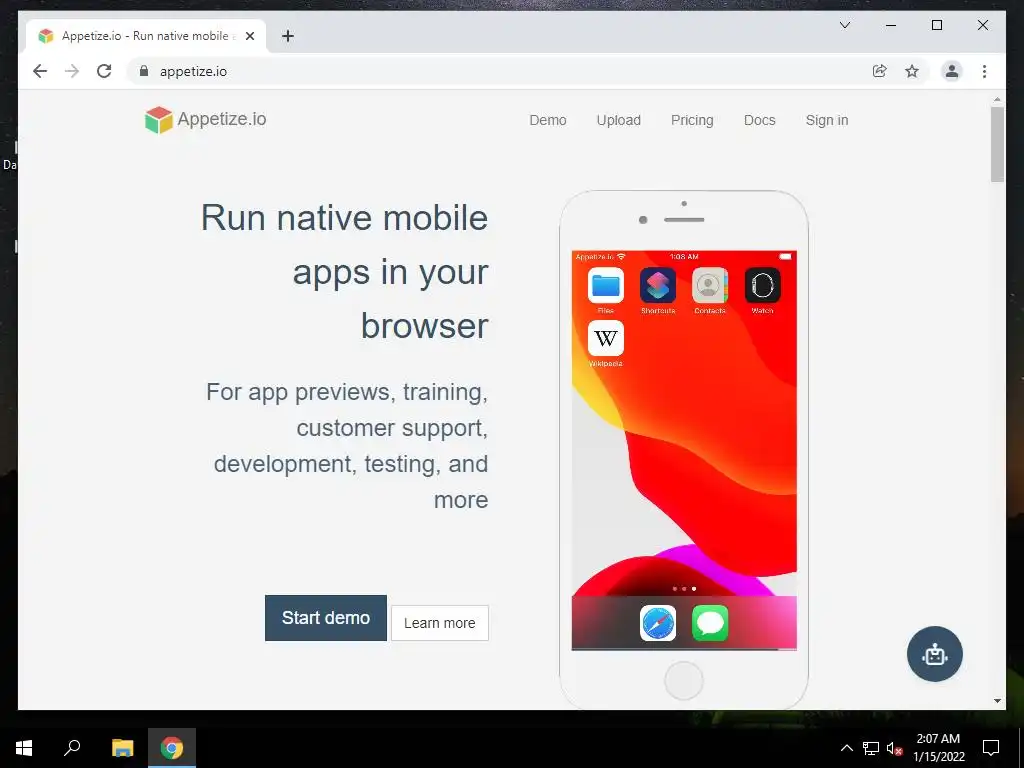Tap the phone's home button

tap(684, 680)
